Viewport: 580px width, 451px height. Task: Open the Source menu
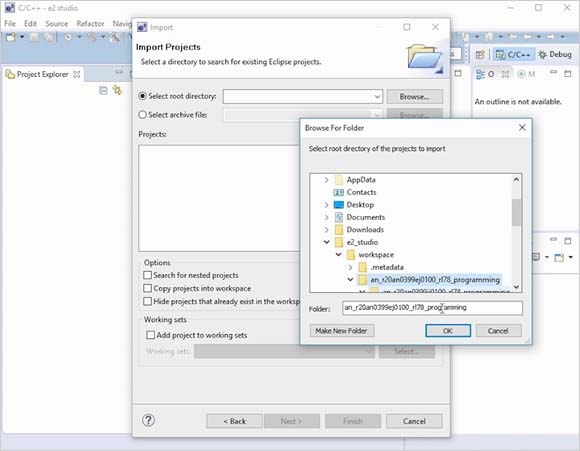[57, 24]
